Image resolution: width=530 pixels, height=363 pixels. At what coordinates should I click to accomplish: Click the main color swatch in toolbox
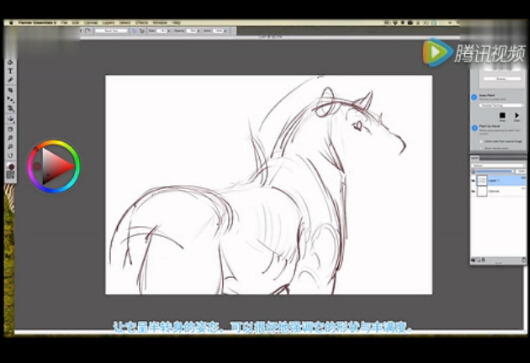(11, 167)
